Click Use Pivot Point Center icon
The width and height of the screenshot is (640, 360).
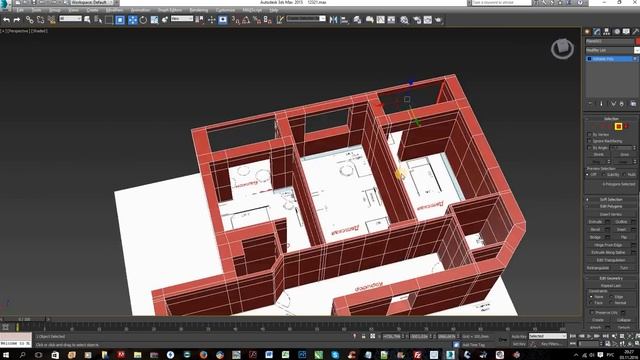tap(200, 20)
